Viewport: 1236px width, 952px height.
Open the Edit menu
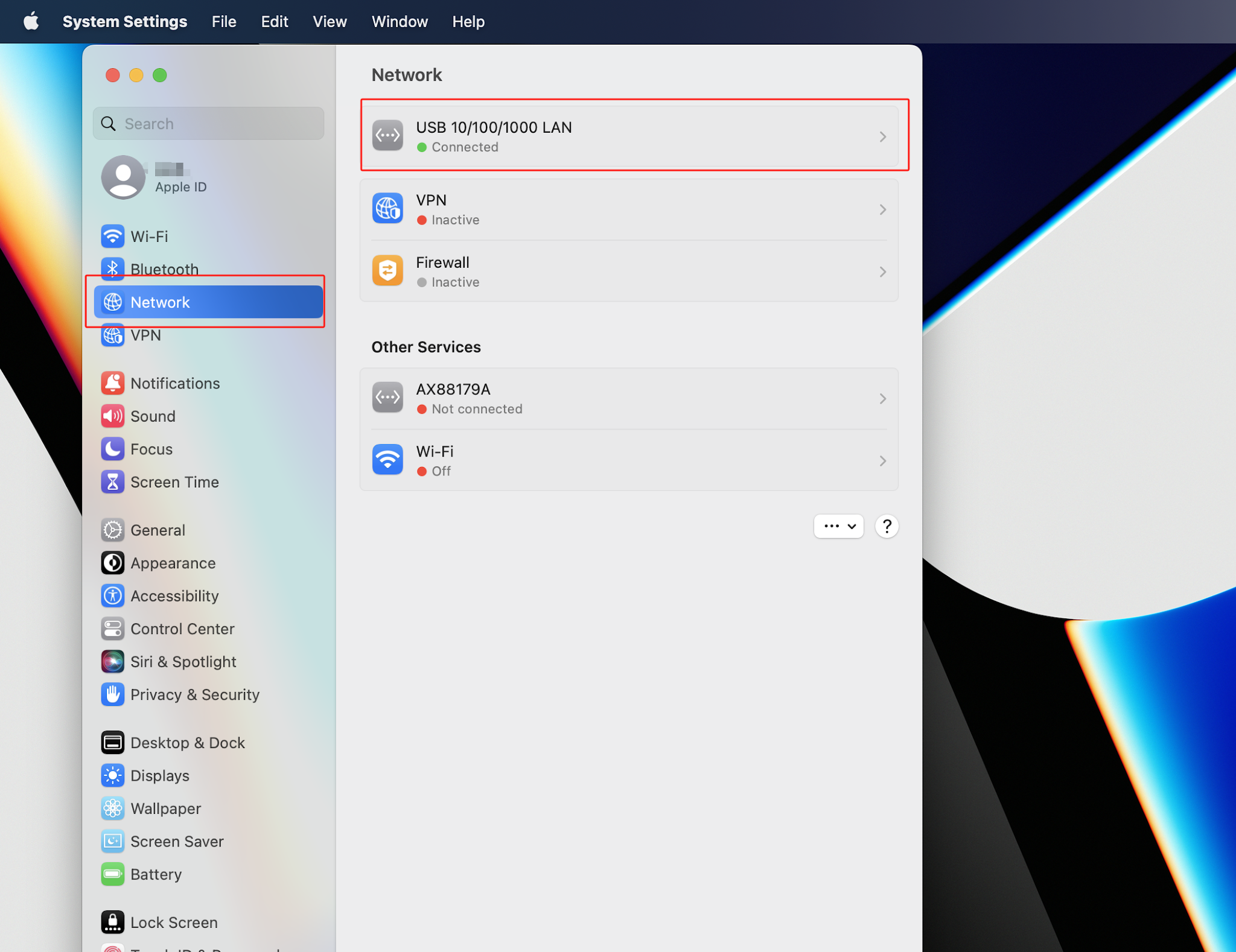coord(275,22)
